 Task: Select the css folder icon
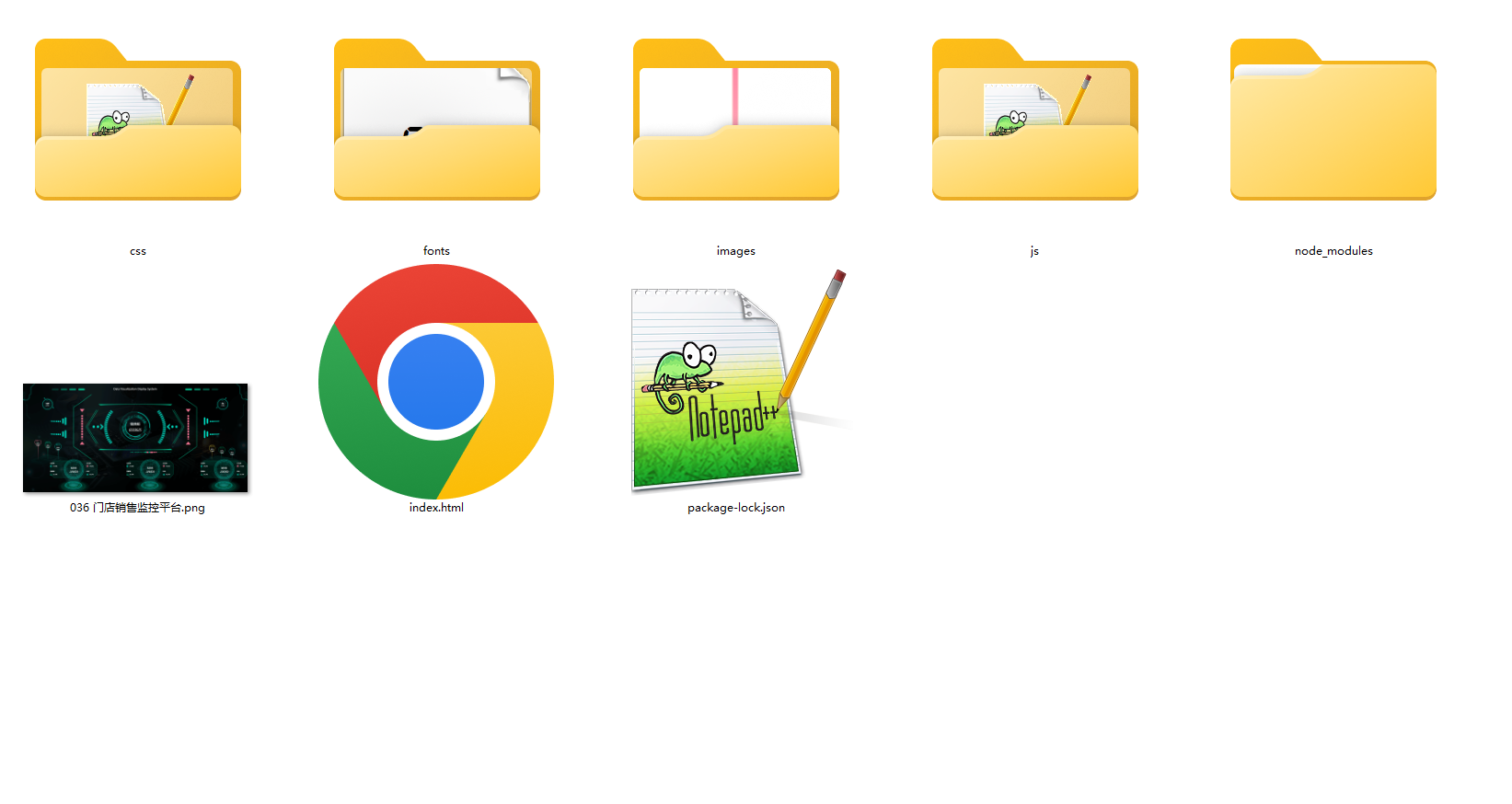[138, 120]
